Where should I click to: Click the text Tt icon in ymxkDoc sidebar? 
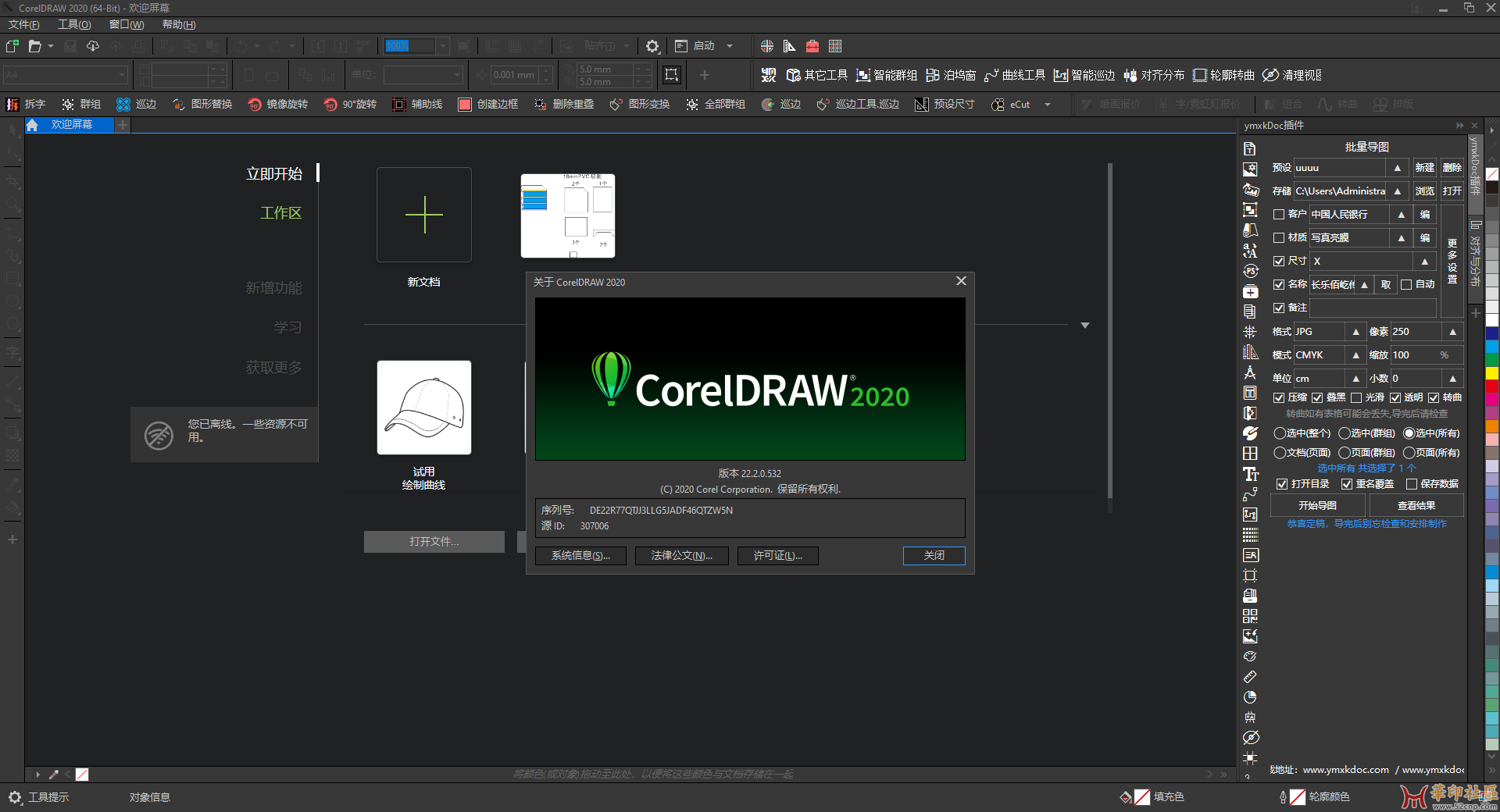click(1250, 474)
